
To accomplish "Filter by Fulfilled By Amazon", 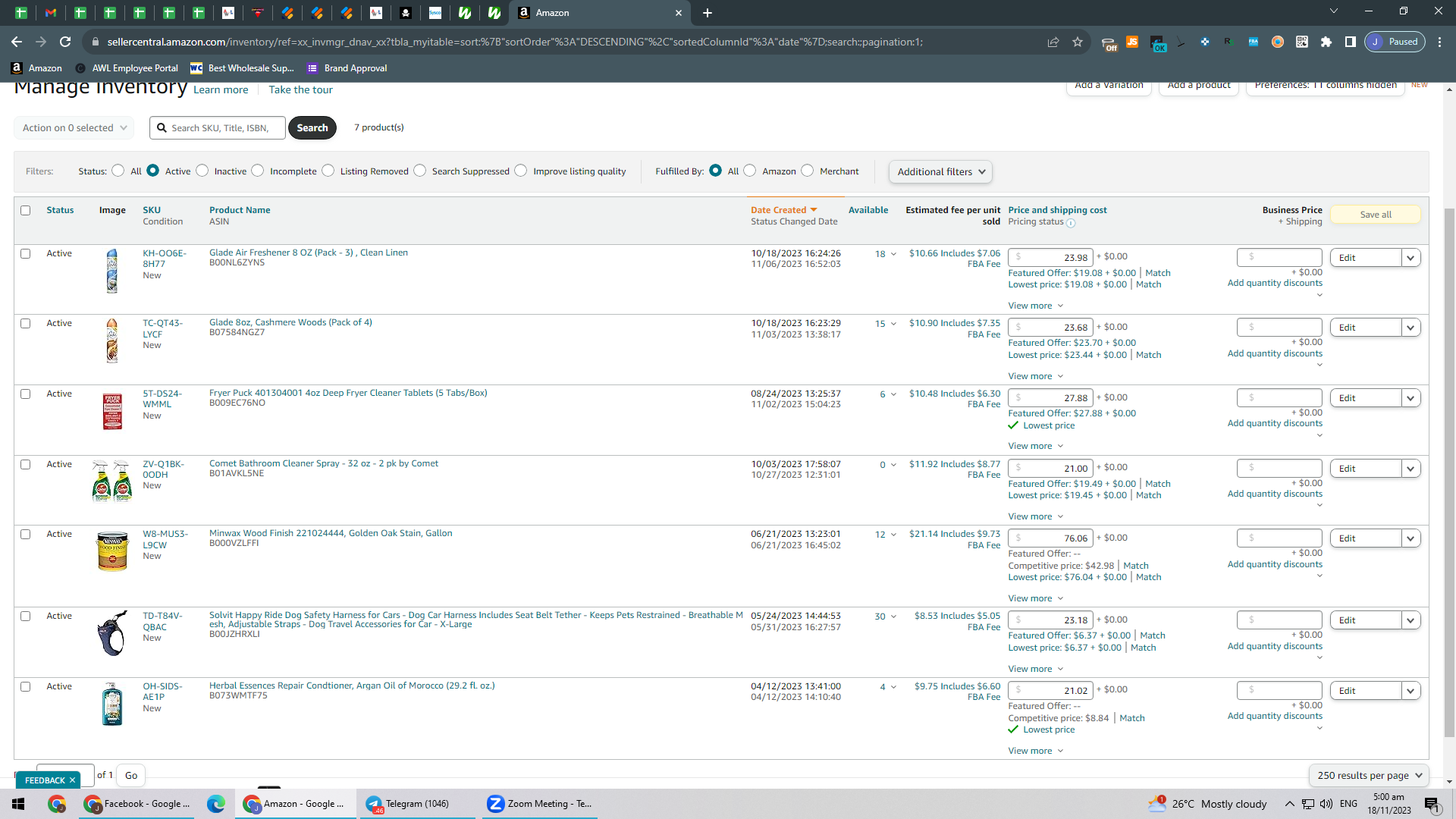I will [750, 171].
